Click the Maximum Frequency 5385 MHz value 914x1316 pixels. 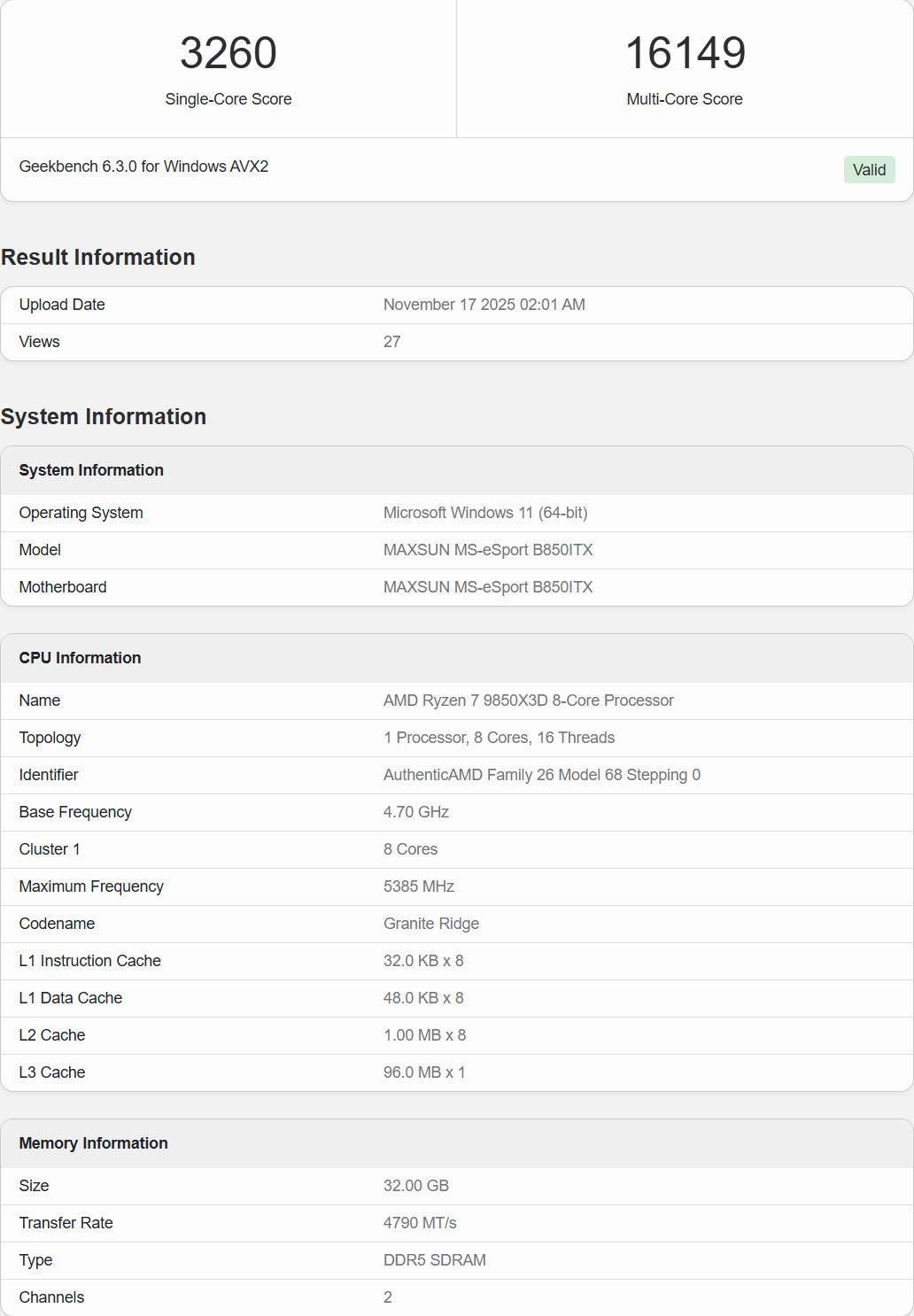coord(418,886)
